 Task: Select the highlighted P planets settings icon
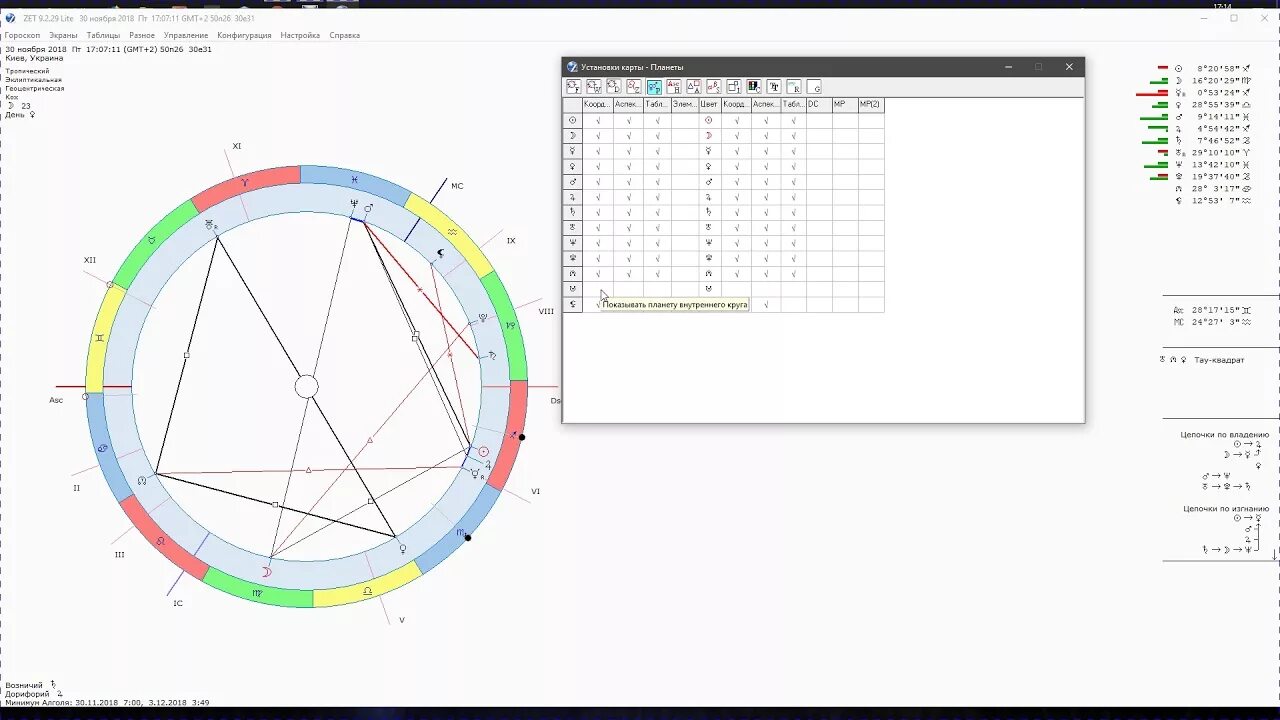(x=654, y=87)
